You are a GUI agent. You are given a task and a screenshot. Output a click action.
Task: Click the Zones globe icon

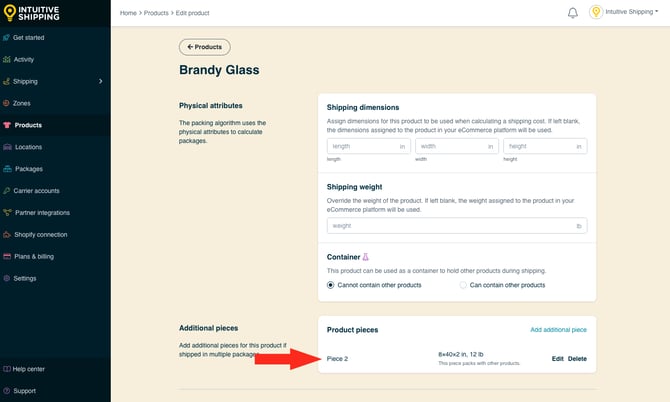point(6,103)
